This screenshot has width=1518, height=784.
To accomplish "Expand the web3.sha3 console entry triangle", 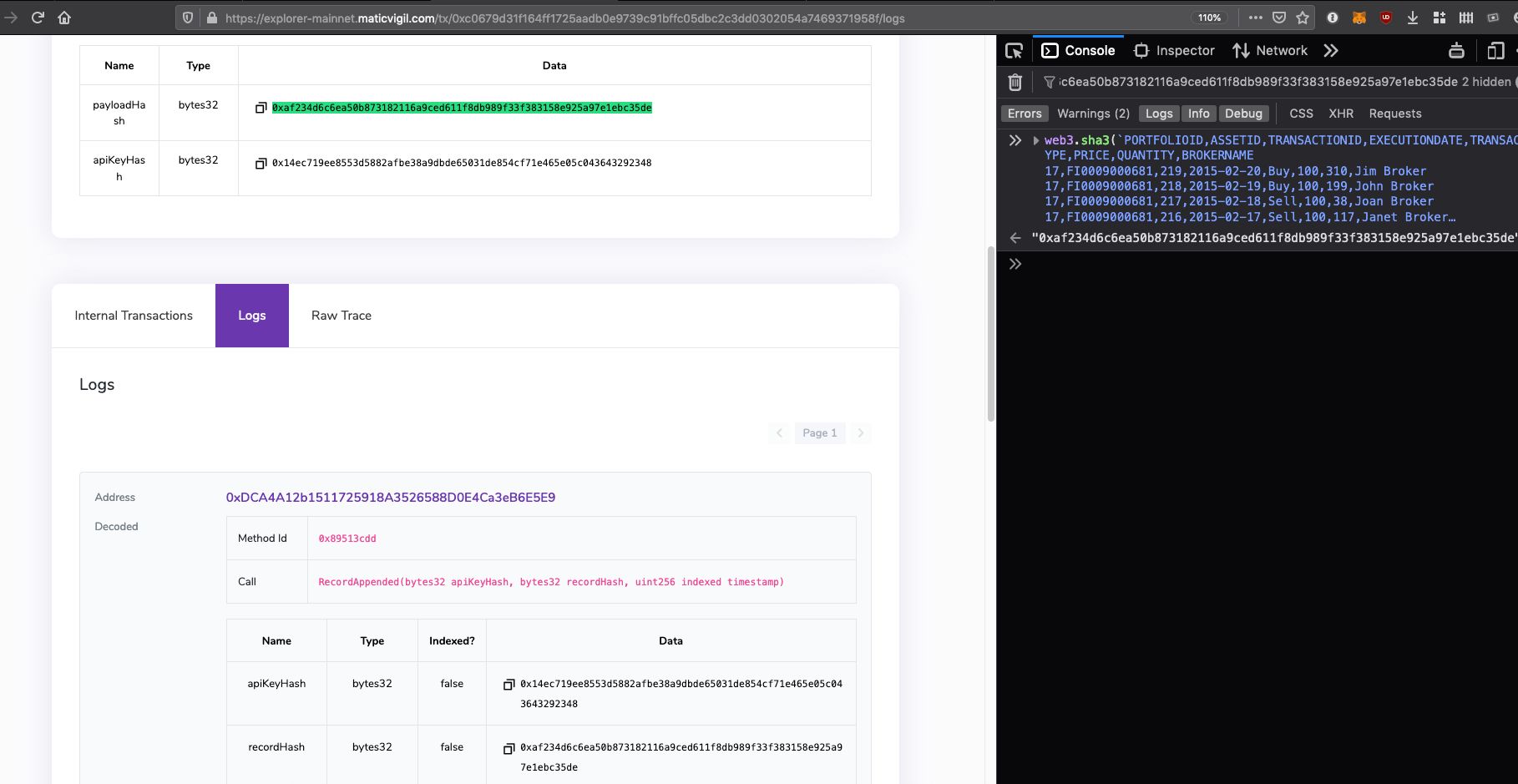I will (1035, 140).
